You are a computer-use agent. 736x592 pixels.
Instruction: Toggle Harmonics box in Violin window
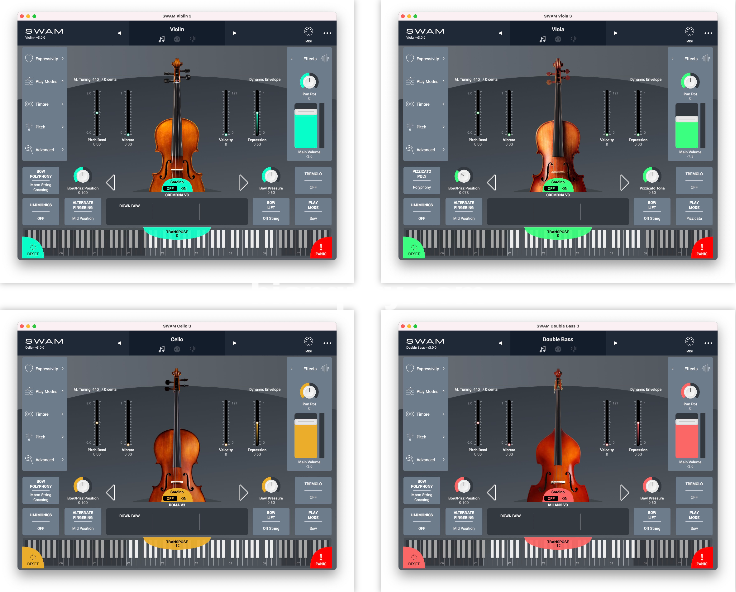tap(41, 211)
